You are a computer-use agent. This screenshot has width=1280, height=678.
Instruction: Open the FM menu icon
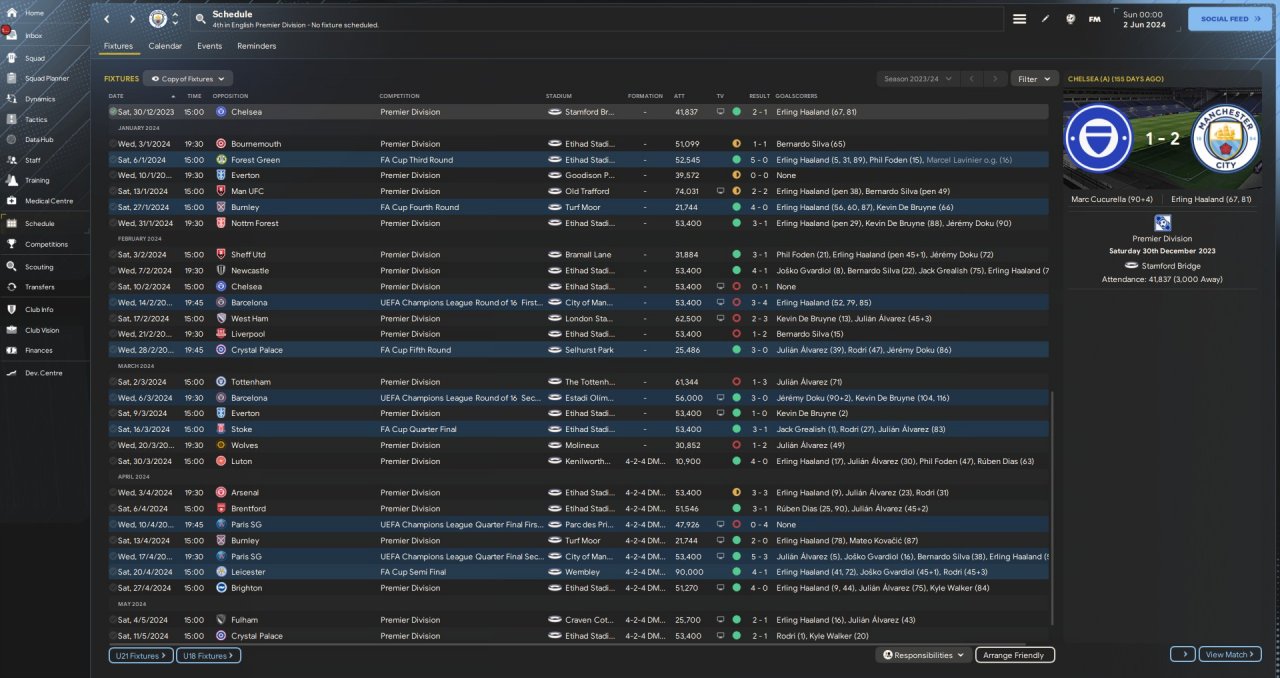1095,19
